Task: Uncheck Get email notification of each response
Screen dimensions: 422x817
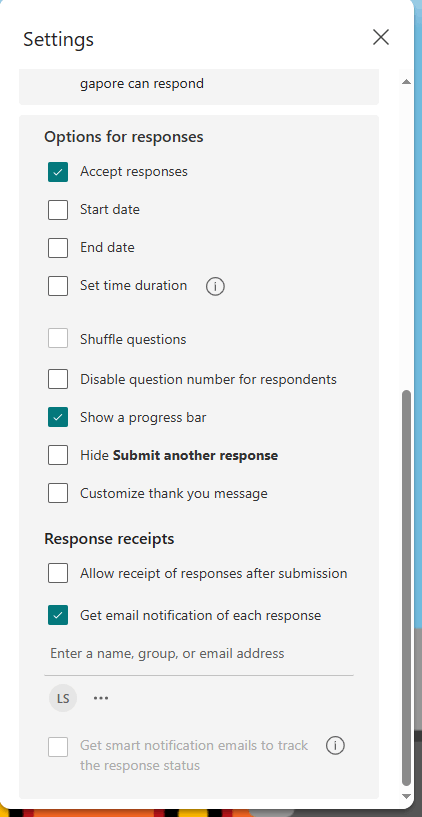Action: point(58,615)
